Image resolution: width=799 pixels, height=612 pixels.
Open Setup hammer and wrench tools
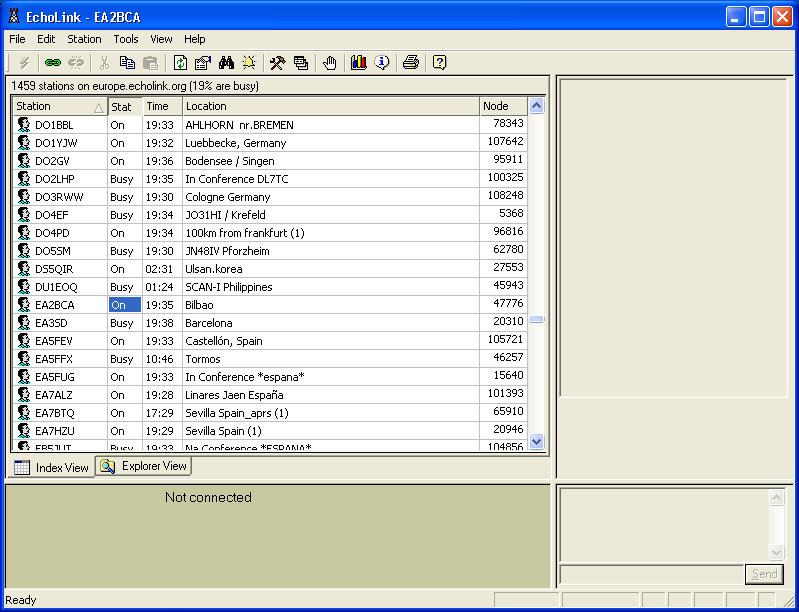click(278, 63)
